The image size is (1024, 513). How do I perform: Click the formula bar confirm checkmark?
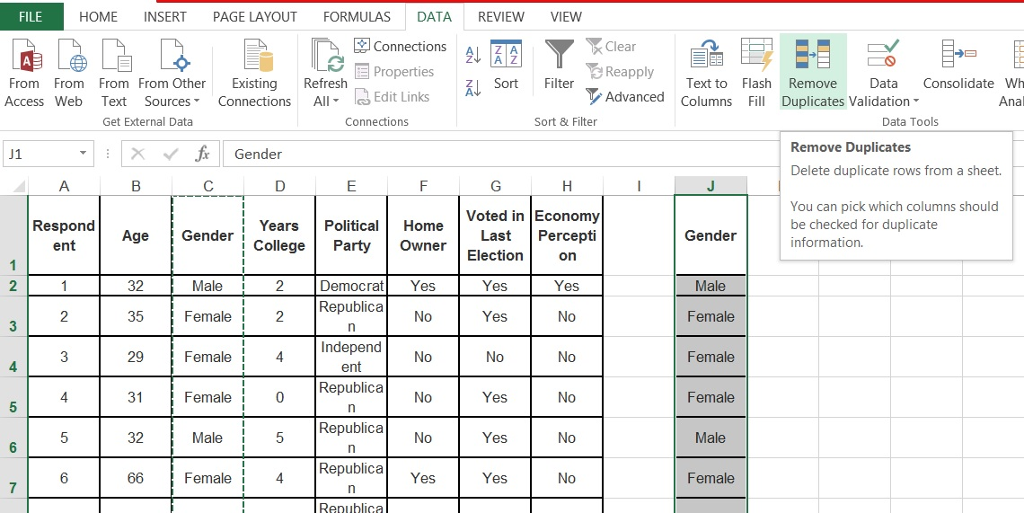tap(171, 154)
